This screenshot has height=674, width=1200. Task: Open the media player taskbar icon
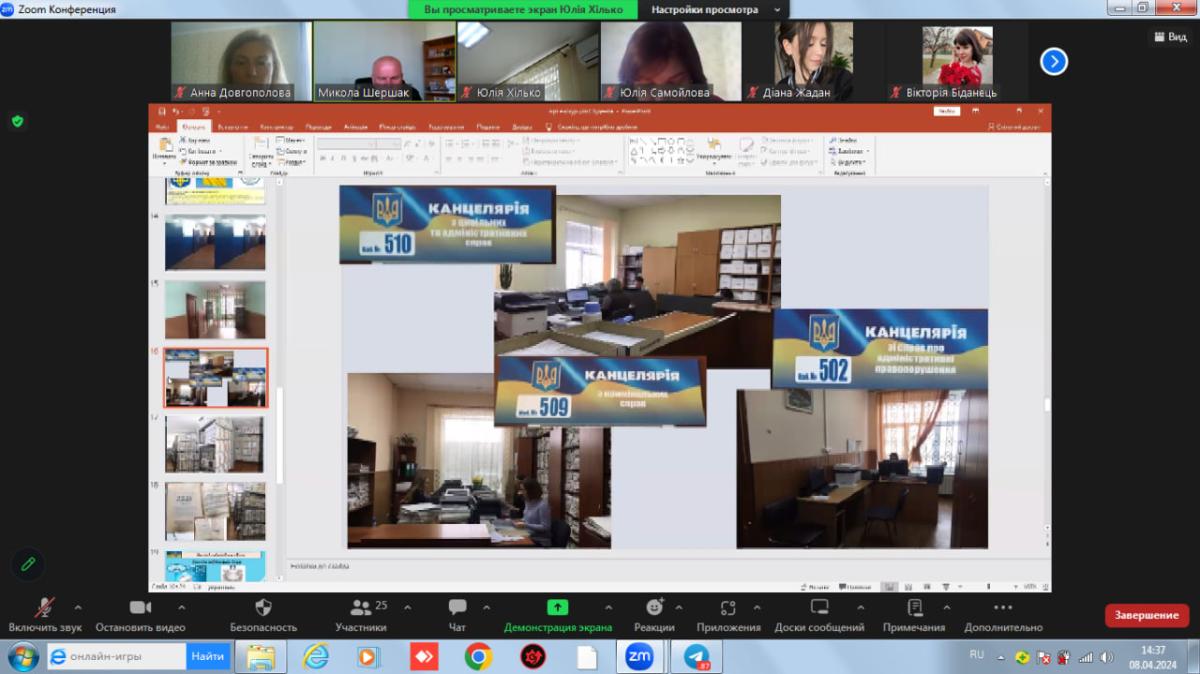click(x=370, y=657)
